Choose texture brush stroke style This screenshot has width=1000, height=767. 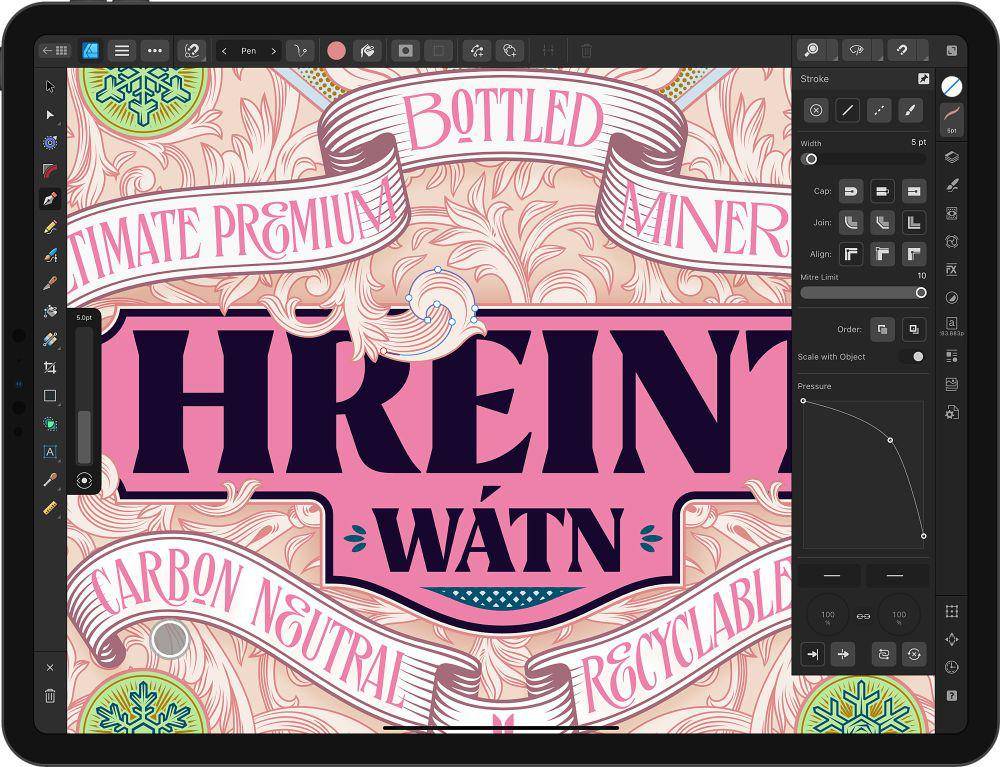pyautogui.click(x=911, y=110)
